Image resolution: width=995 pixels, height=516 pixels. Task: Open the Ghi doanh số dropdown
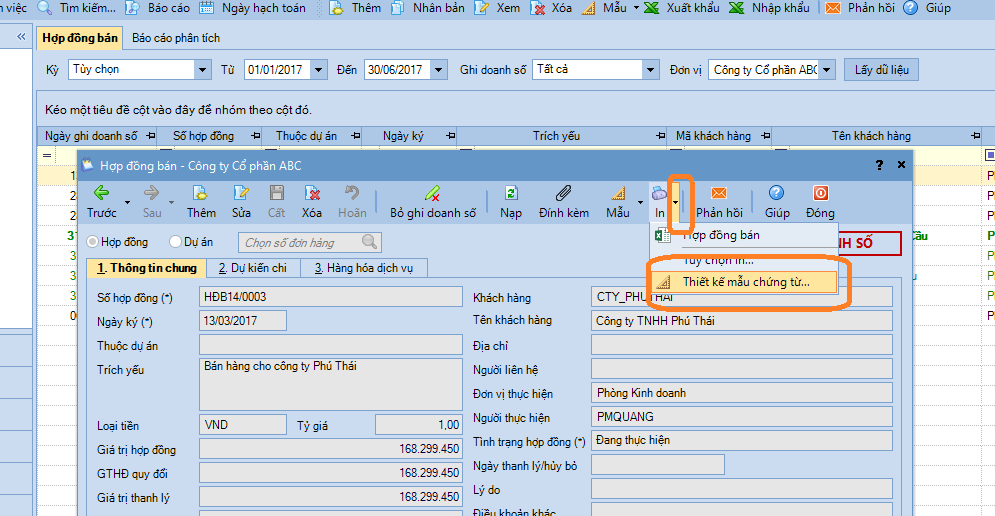click(x=650, y=69)
